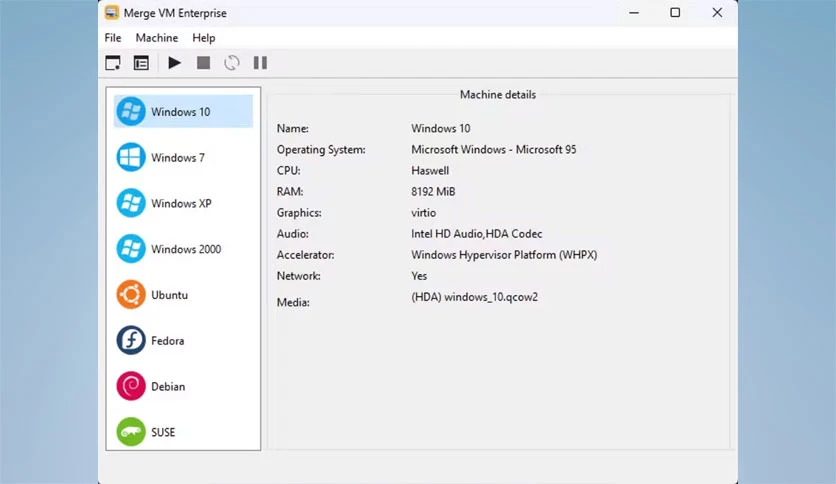Click the new machine toolbar icon
This screenshot has height=484, width=836.
[x=113, y=63]
